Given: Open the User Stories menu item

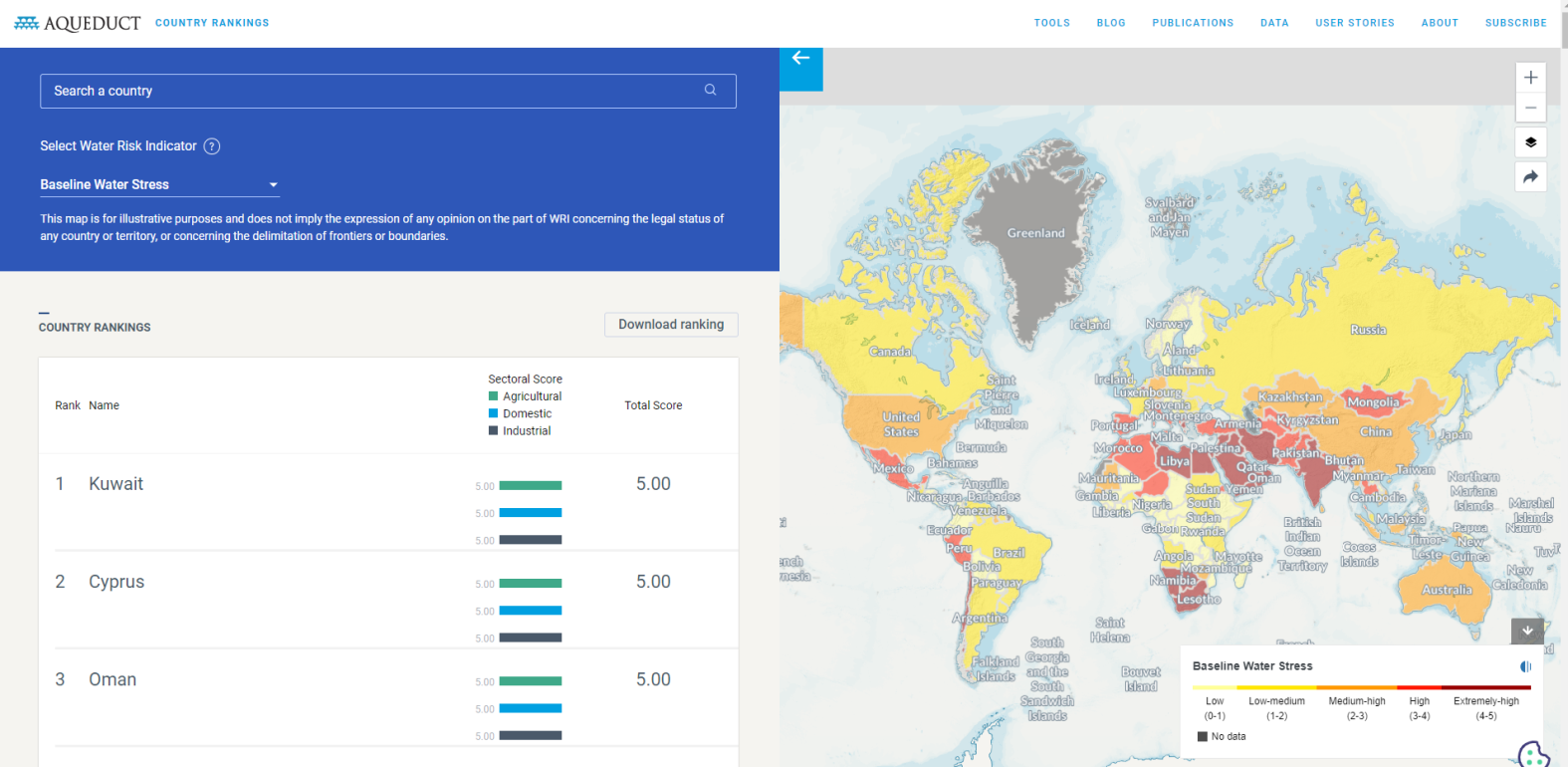Looking at the screenshot, I should (x=1354, y=23).
